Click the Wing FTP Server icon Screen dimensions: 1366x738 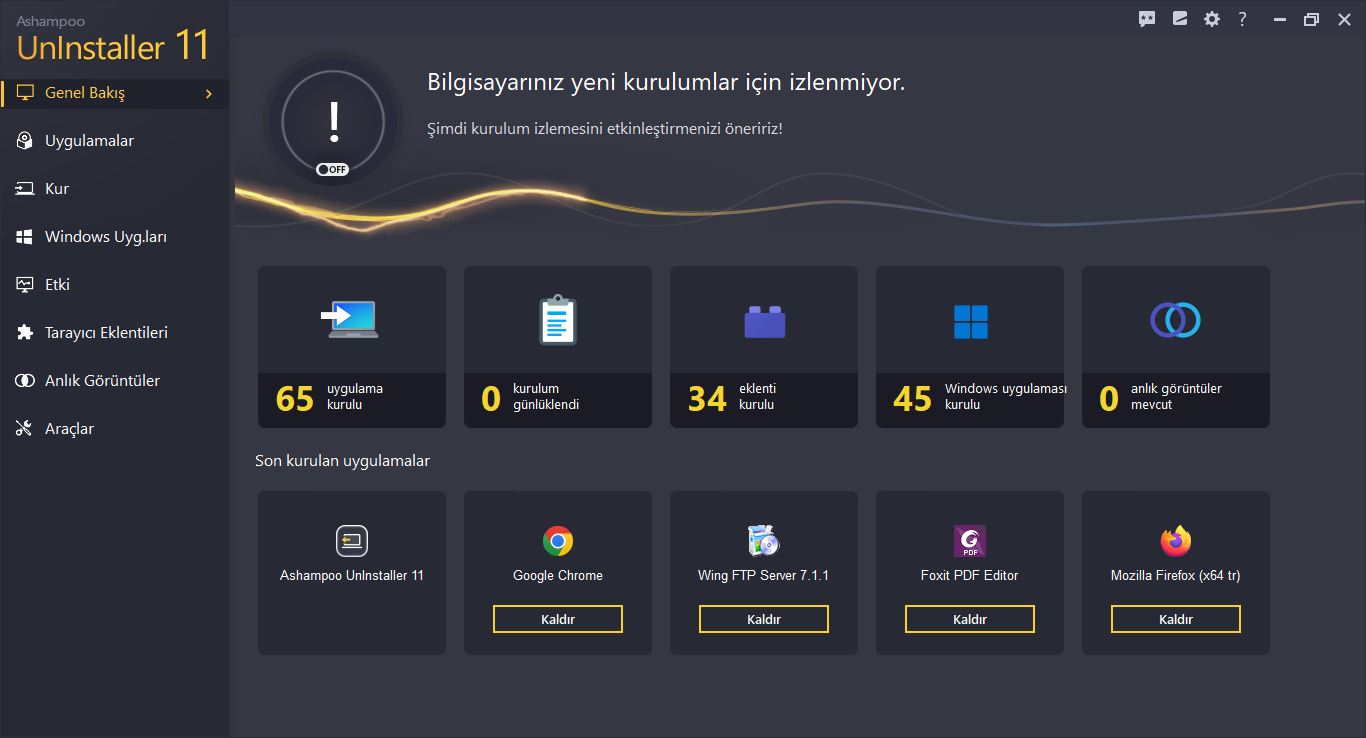764,541
